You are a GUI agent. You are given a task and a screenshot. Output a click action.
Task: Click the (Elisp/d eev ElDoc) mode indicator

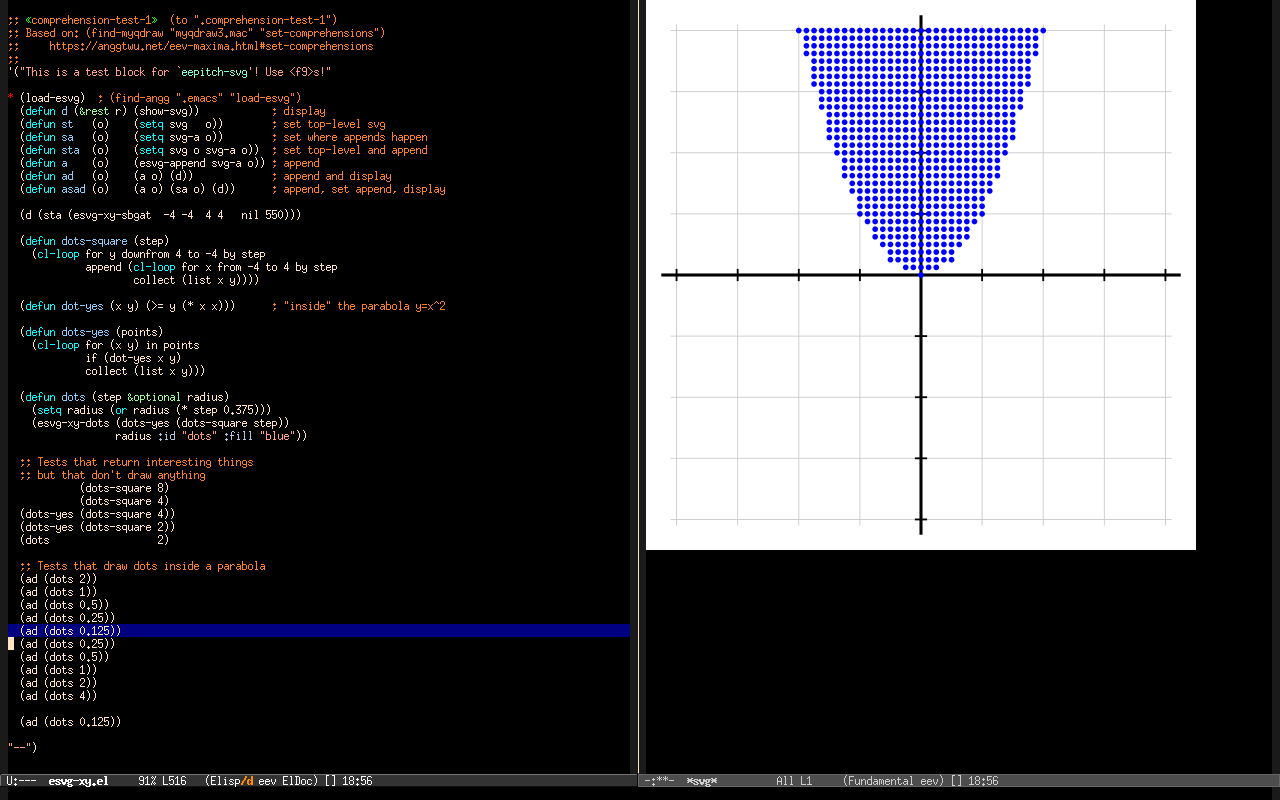[x=262, y=781]
